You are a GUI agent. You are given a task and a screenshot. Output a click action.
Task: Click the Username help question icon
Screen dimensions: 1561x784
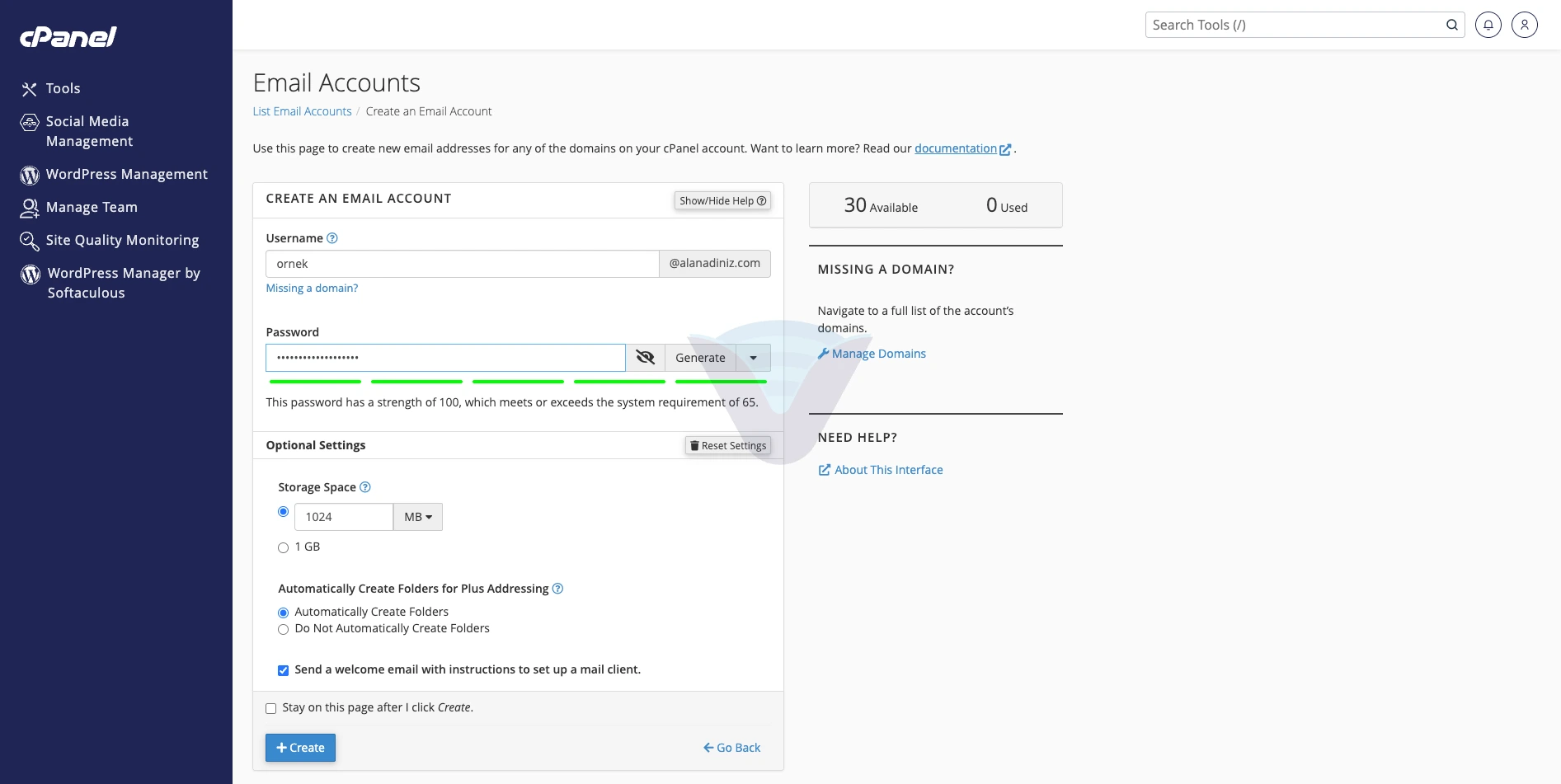point(332,238)
